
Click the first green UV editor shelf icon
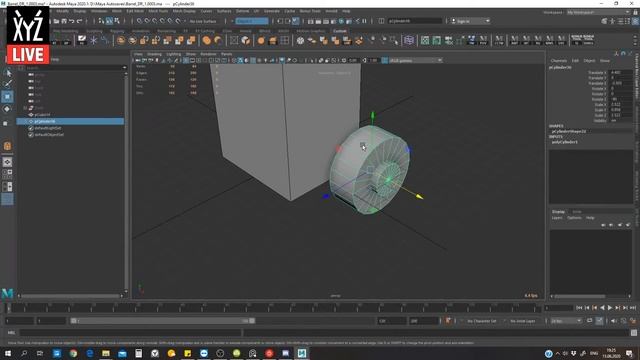click(425, 40)
